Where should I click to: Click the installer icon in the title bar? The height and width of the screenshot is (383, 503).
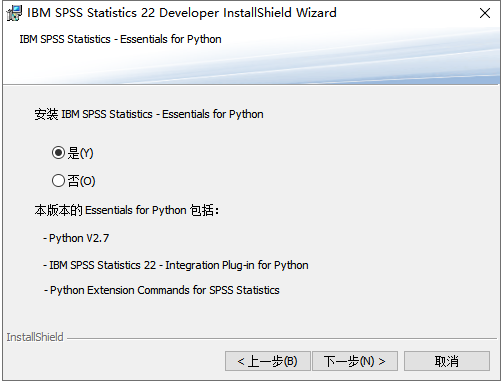click(x=14, y=13)
